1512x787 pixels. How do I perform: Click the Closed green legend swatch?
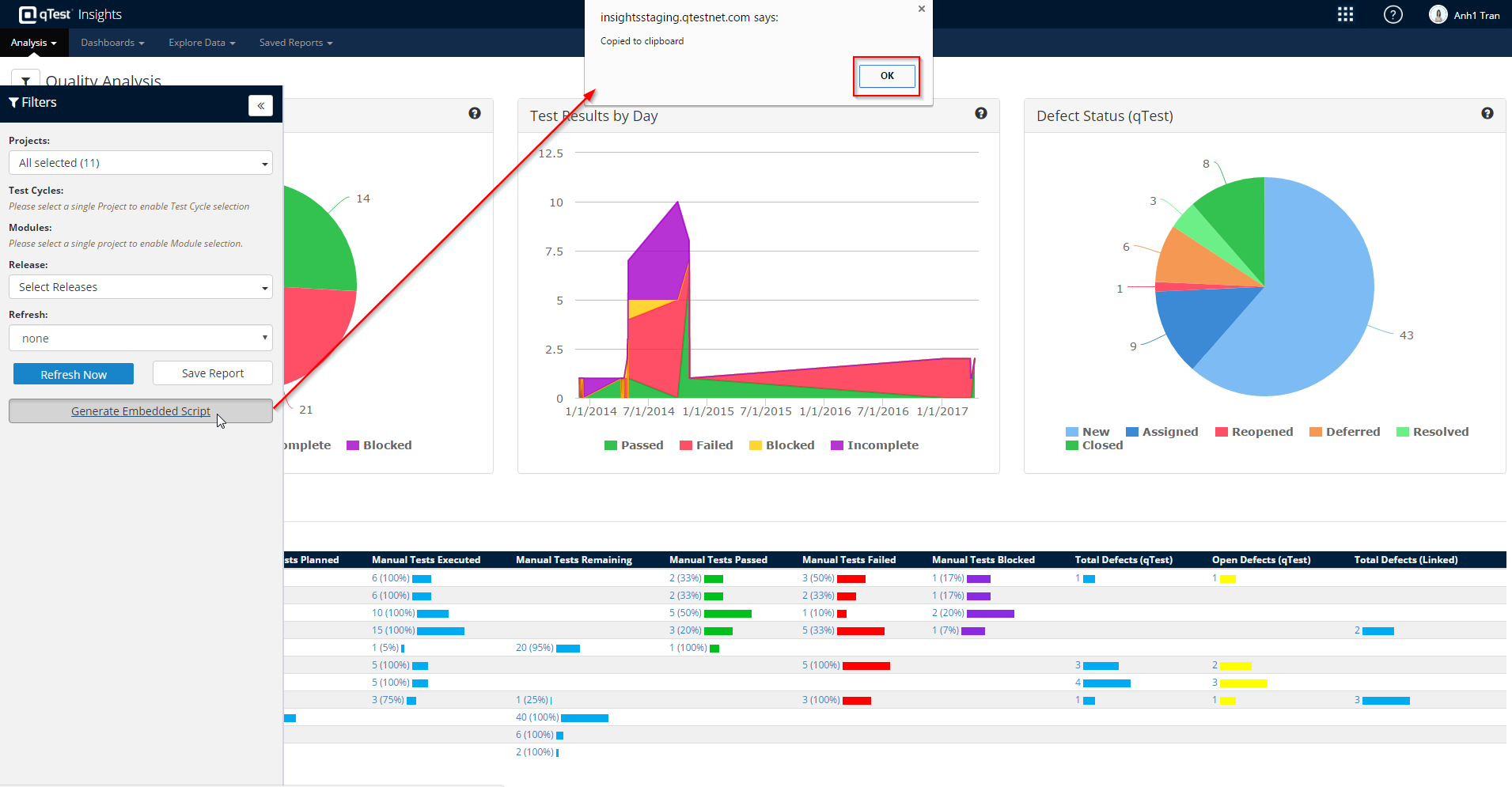(1071, 445)
